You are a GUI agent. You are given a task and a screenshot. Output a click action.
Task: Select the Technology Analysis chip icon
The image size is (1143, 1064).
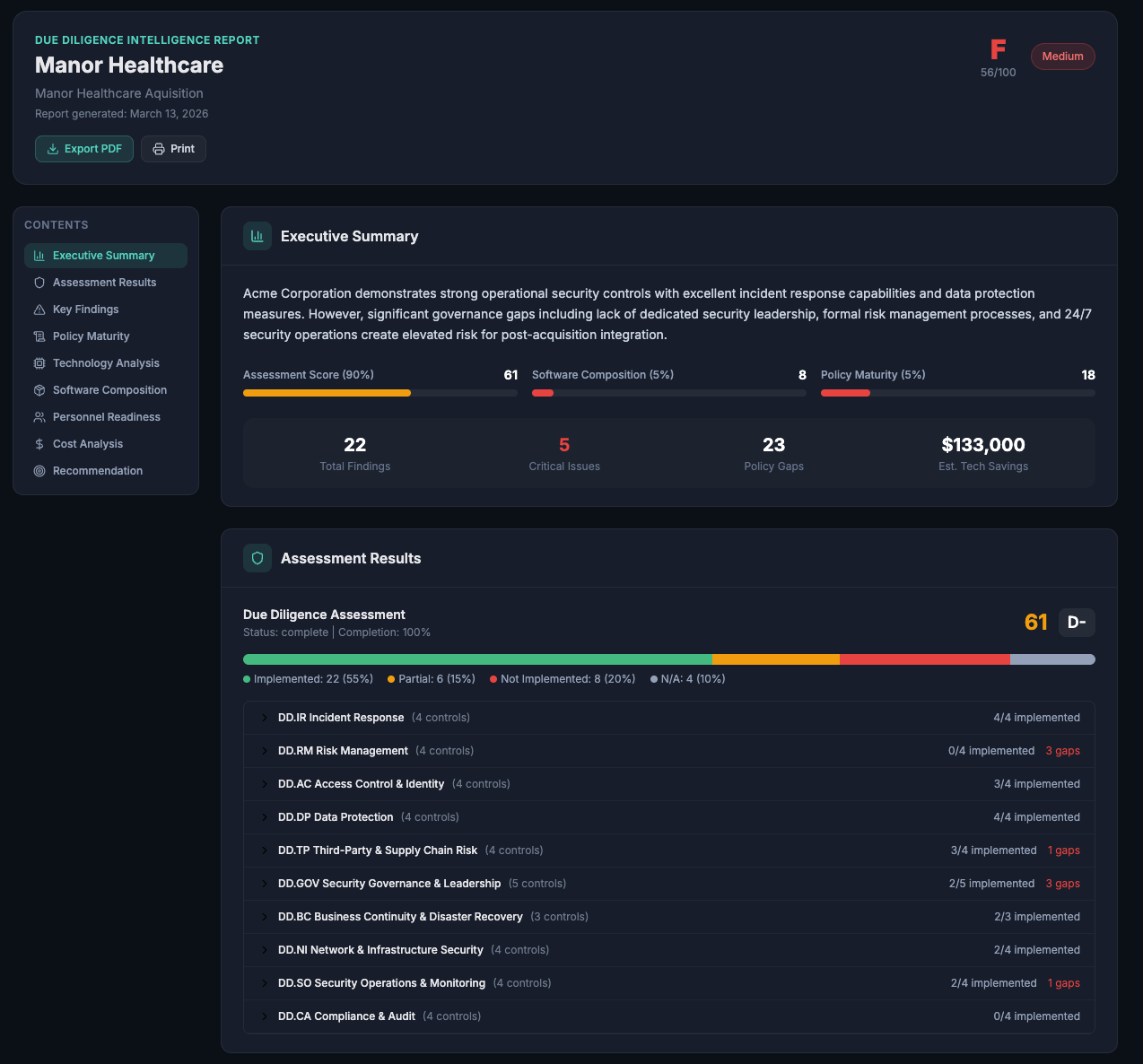39,362
